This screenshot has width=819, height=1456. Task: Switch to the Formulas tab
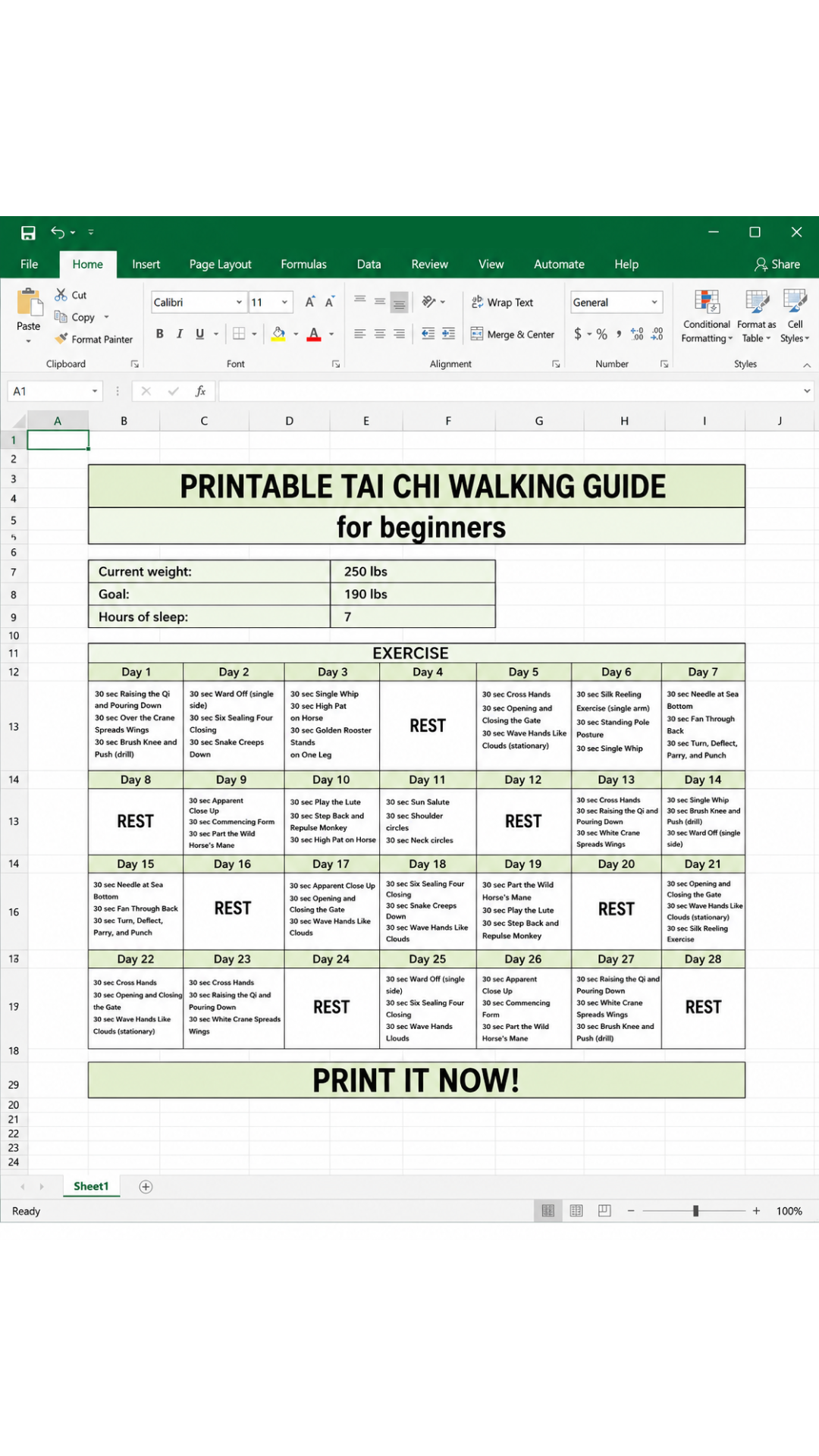(x=303, y=264)
